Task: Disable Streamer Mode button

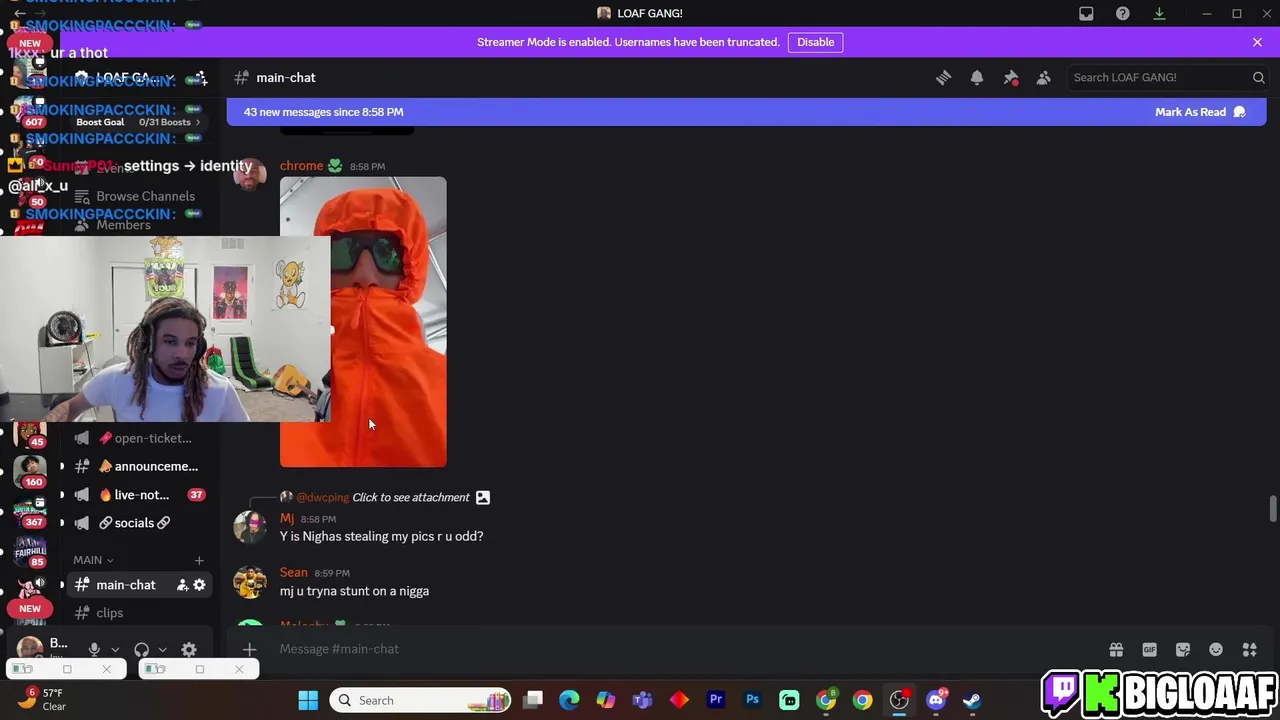Action: click(815, 42)
